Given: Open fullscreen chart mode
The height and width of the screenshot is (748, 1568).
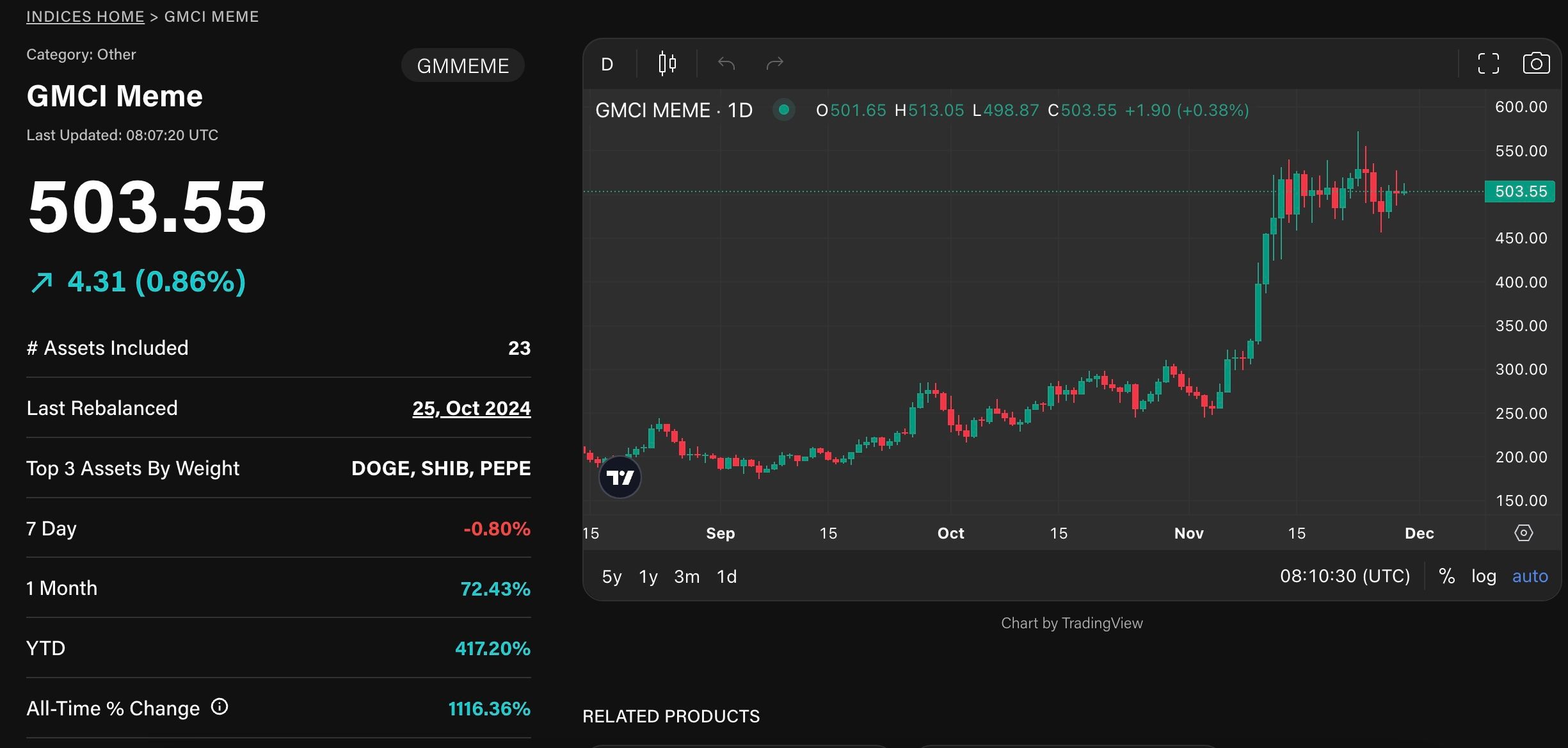Looking at the screenshot, I should (x=1489, y=63).
